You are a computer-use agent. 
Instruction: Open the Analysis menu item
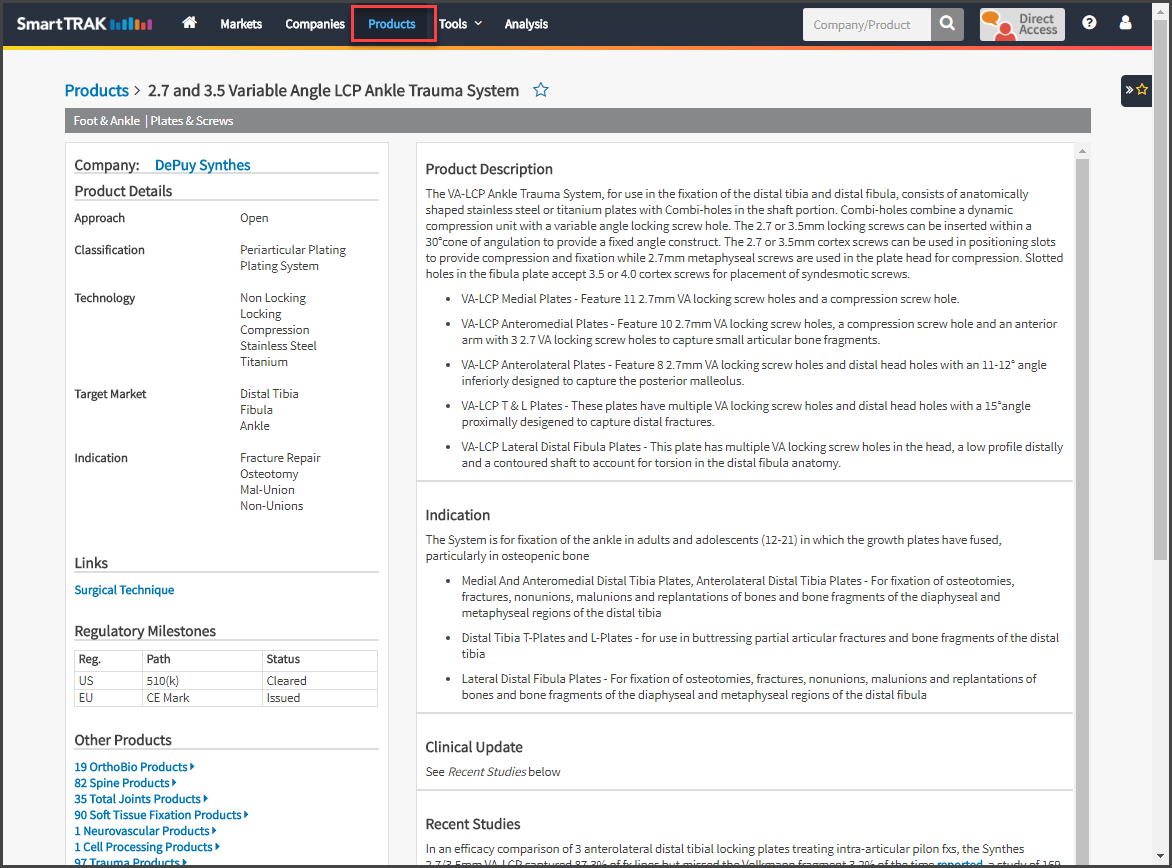pyautogui.click(x=526, y=24)
